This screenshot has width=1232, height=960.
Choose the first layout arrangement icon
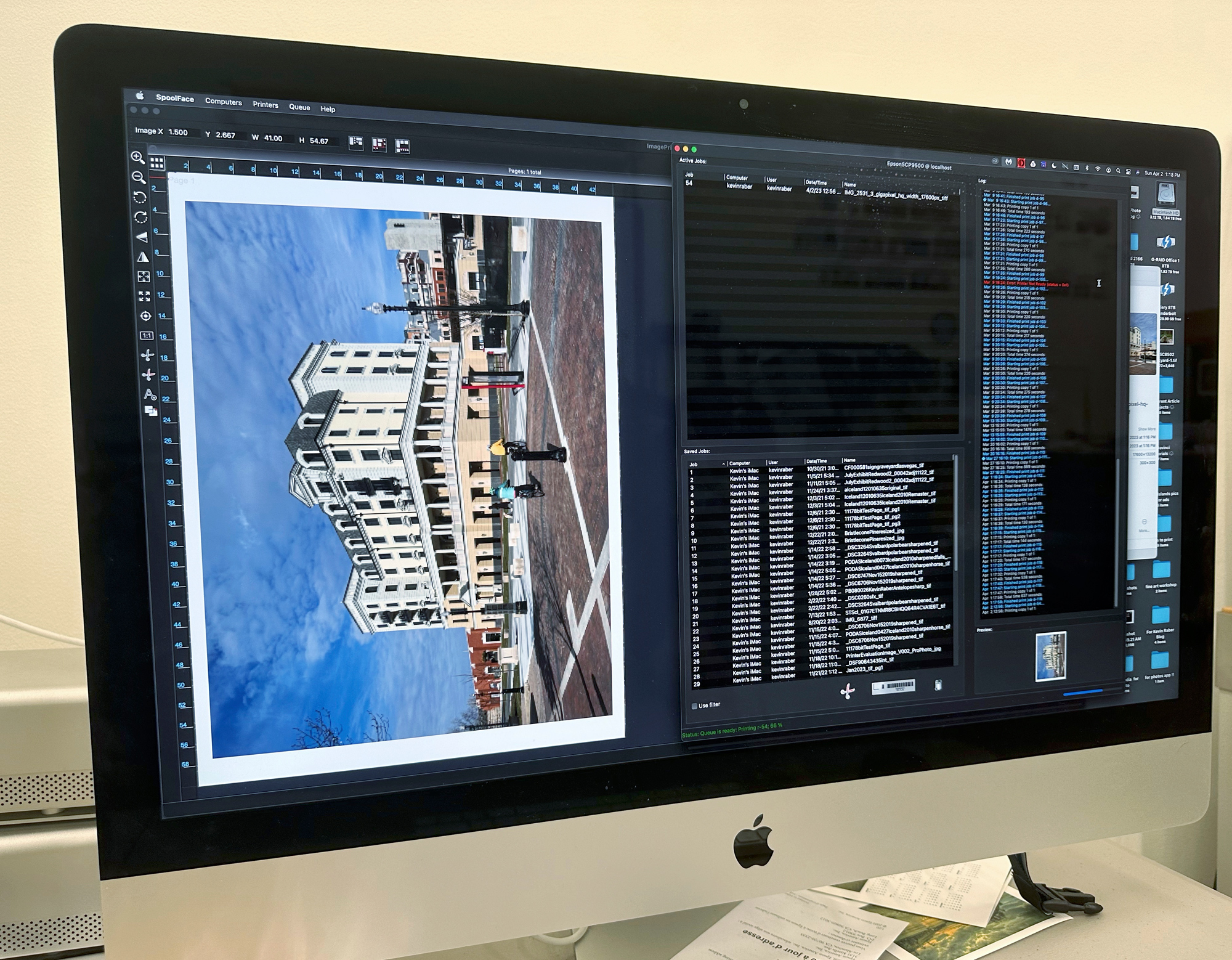pos(356,143)
